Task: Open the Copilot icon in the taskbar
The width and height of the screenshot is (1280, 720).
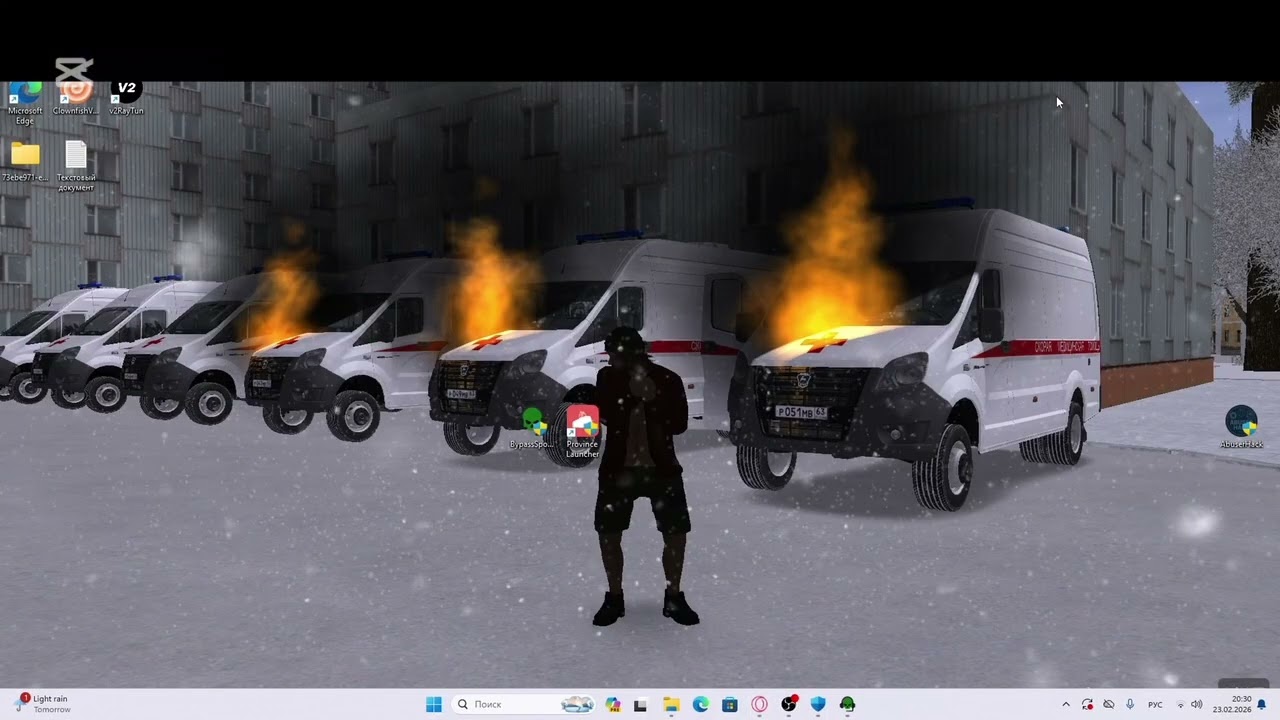Action: 613,704
